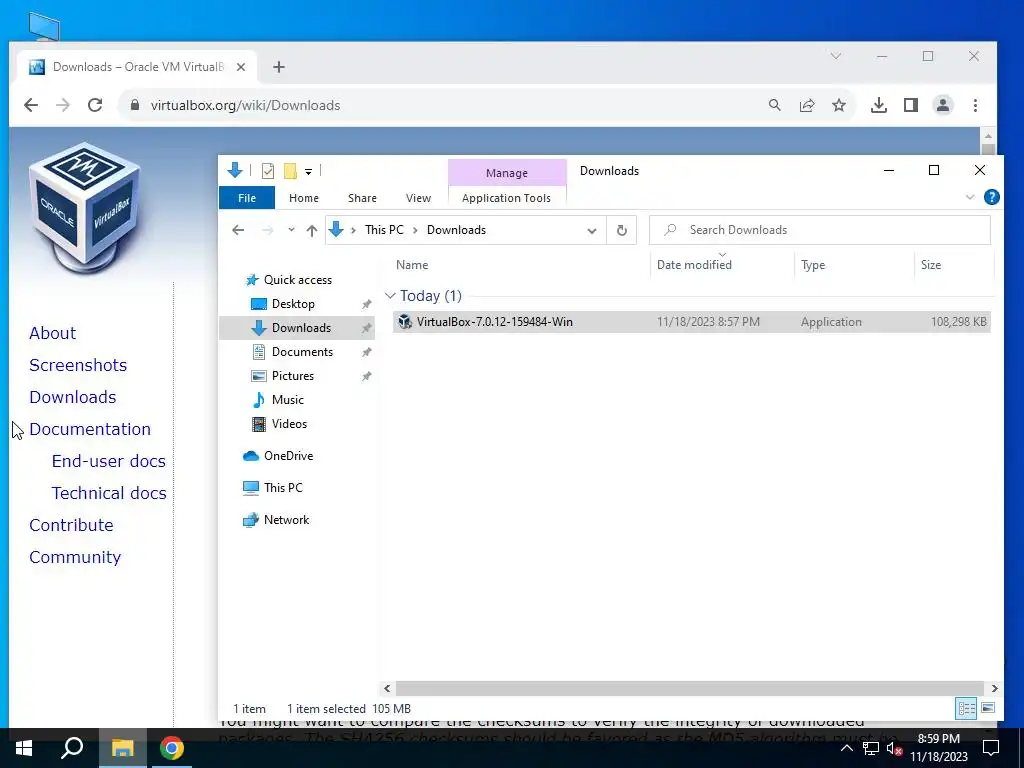Open a new Chrome tab with plus button
Screen dimensions: 1024x768
[x=279, y=67]
